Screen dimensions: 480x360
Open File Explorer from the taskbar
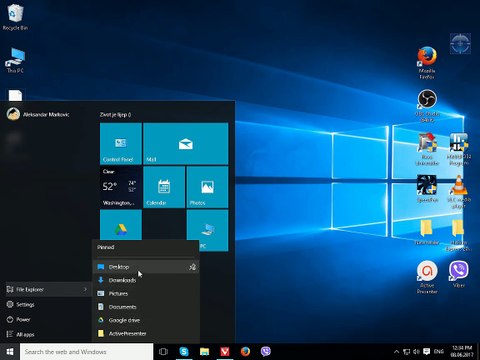[x=204, y=352]
